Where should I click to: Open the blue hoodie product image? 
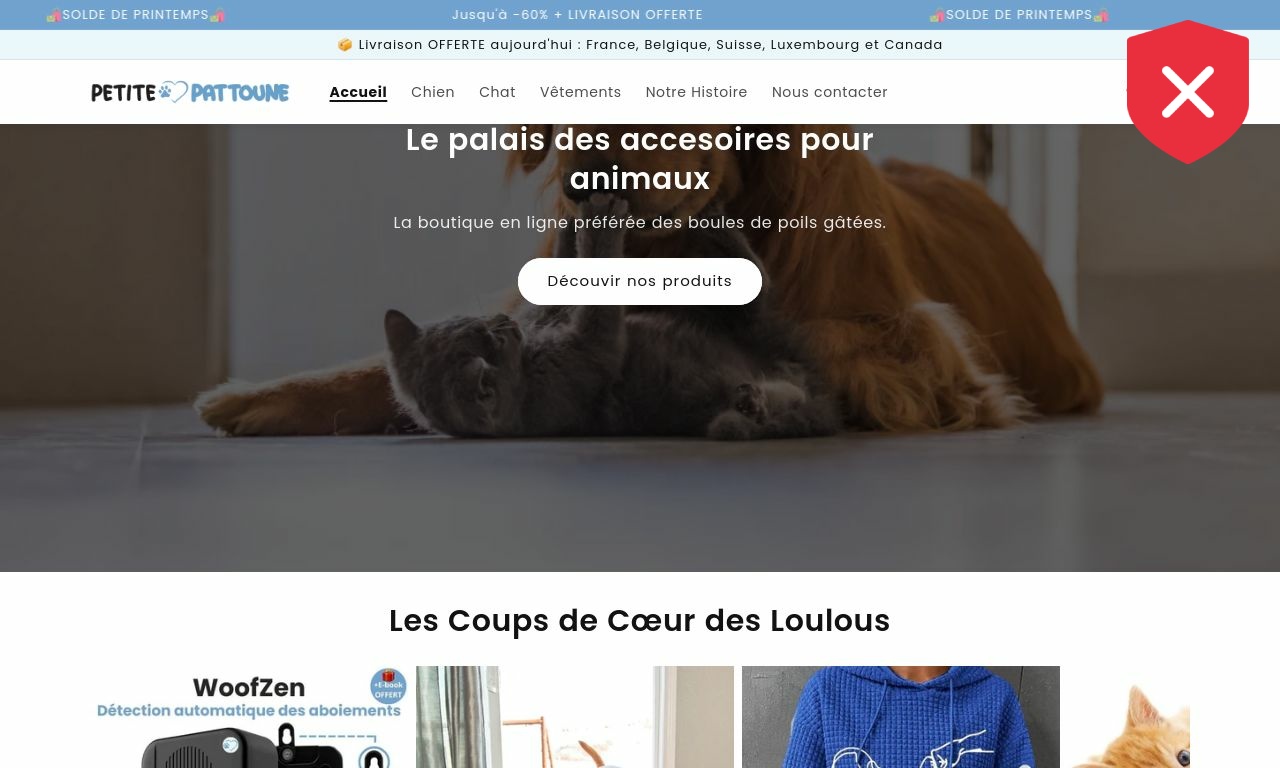click(901, 717)
